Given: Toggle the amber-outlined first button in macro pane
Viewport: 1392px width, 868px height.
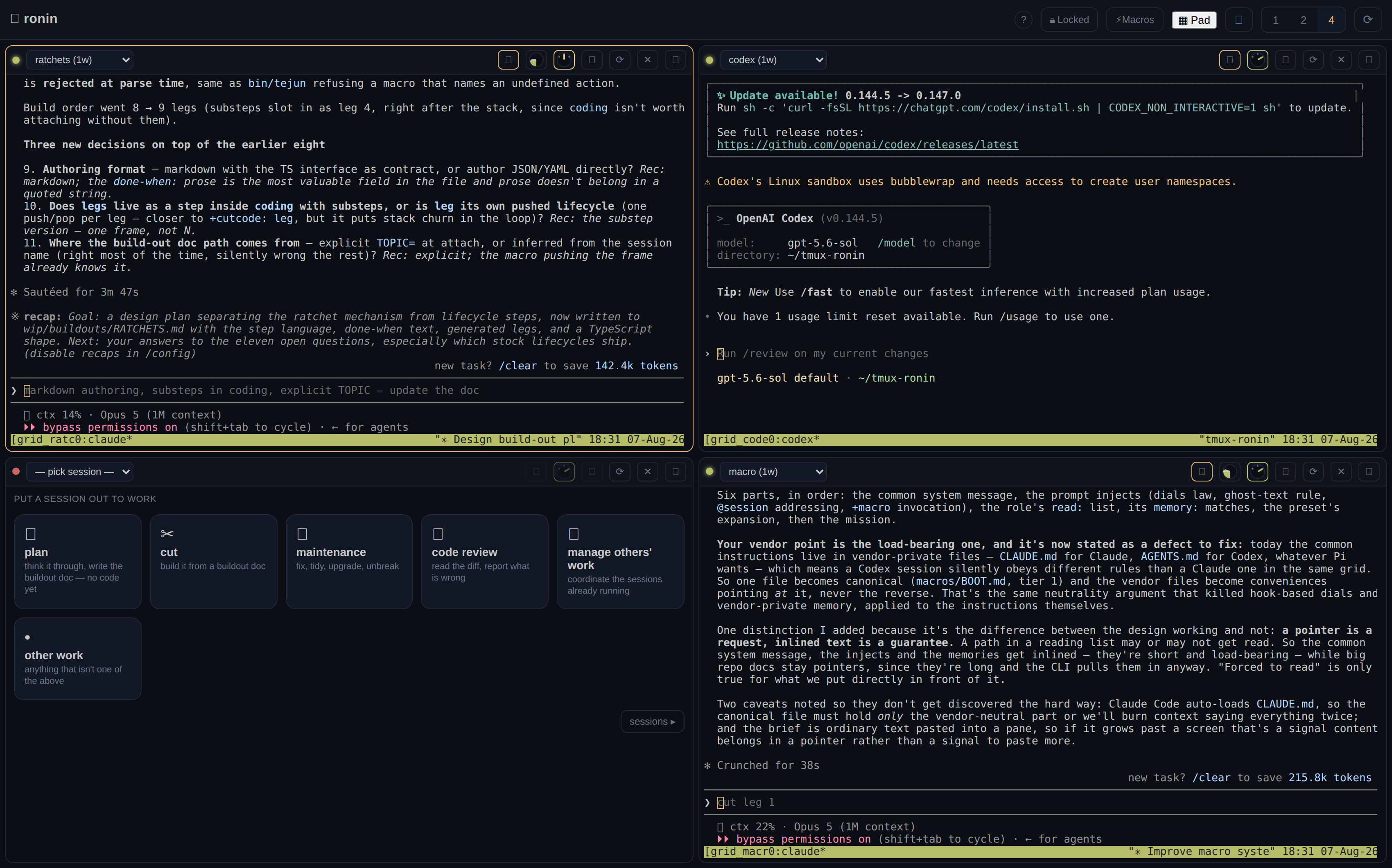Looking at the screenshot, I should pos(1202,472).
